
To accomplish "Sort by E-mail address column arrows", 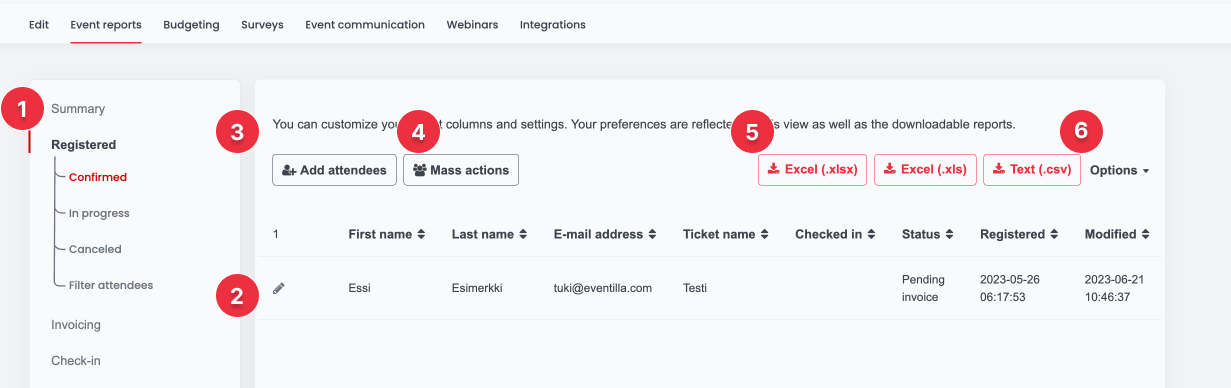I will 652,234.
